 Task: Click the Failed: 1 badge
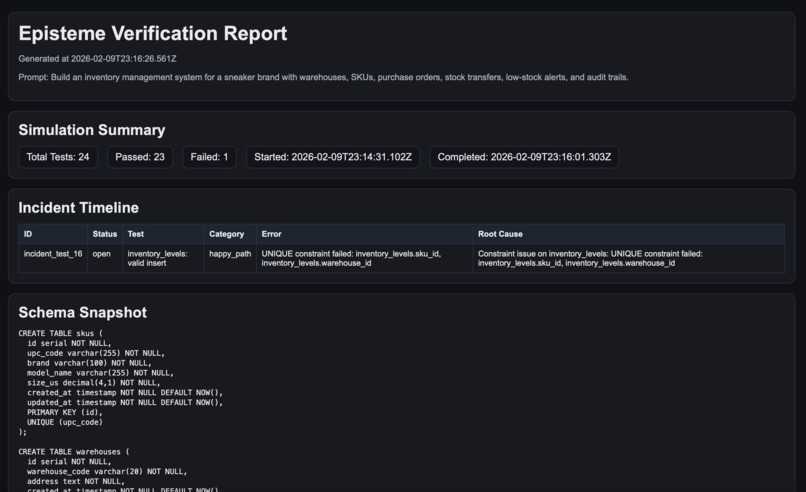[209, 157]
